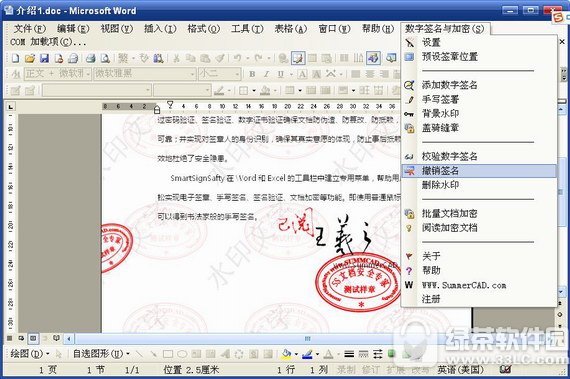This screenshot has height=379, width=570.
Task: Create a new blank document
Action: pyautogui.click(x=16, y=58)
